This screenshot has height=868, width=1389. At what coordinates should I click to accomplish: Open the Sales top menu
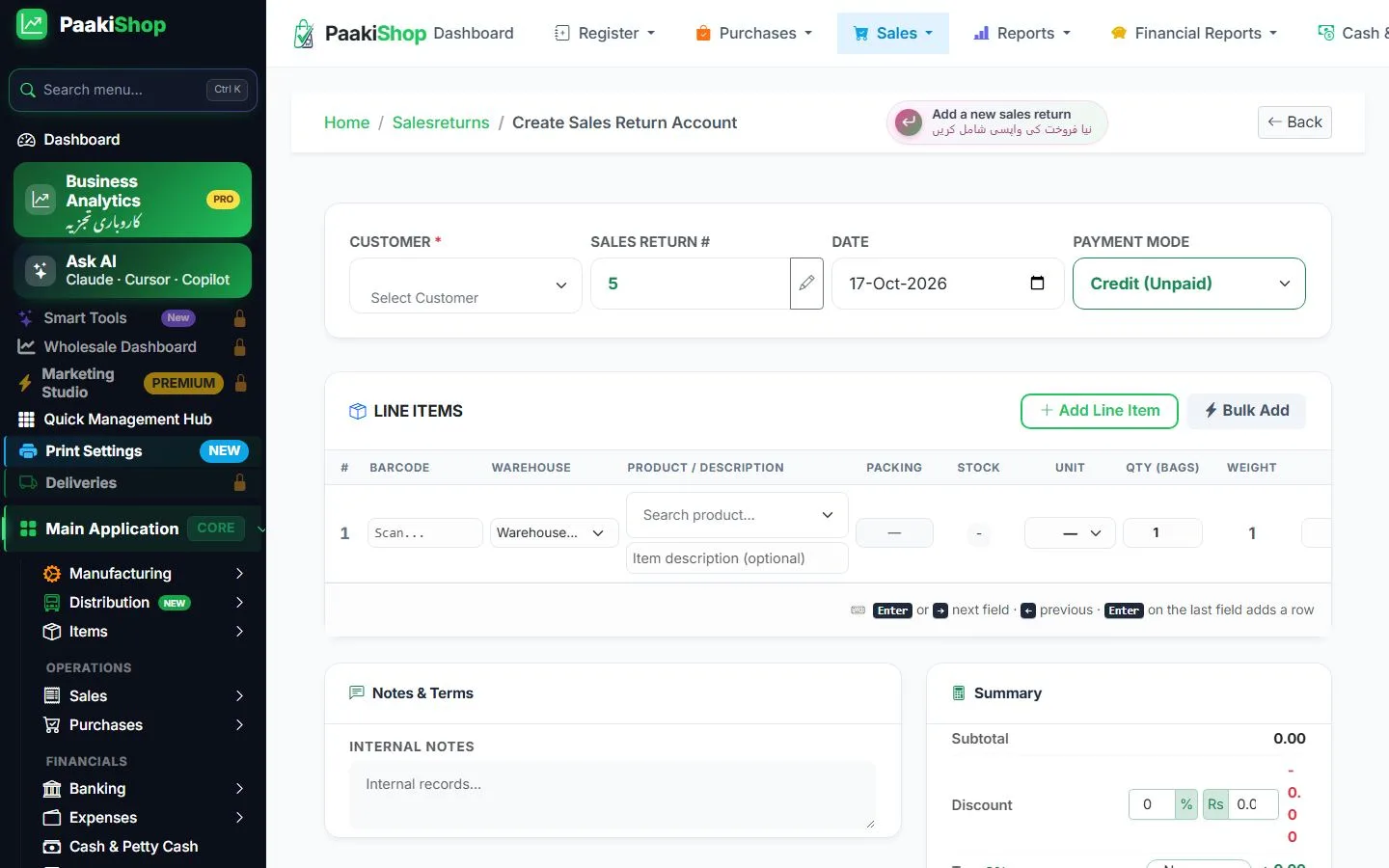tap(893, 34)
